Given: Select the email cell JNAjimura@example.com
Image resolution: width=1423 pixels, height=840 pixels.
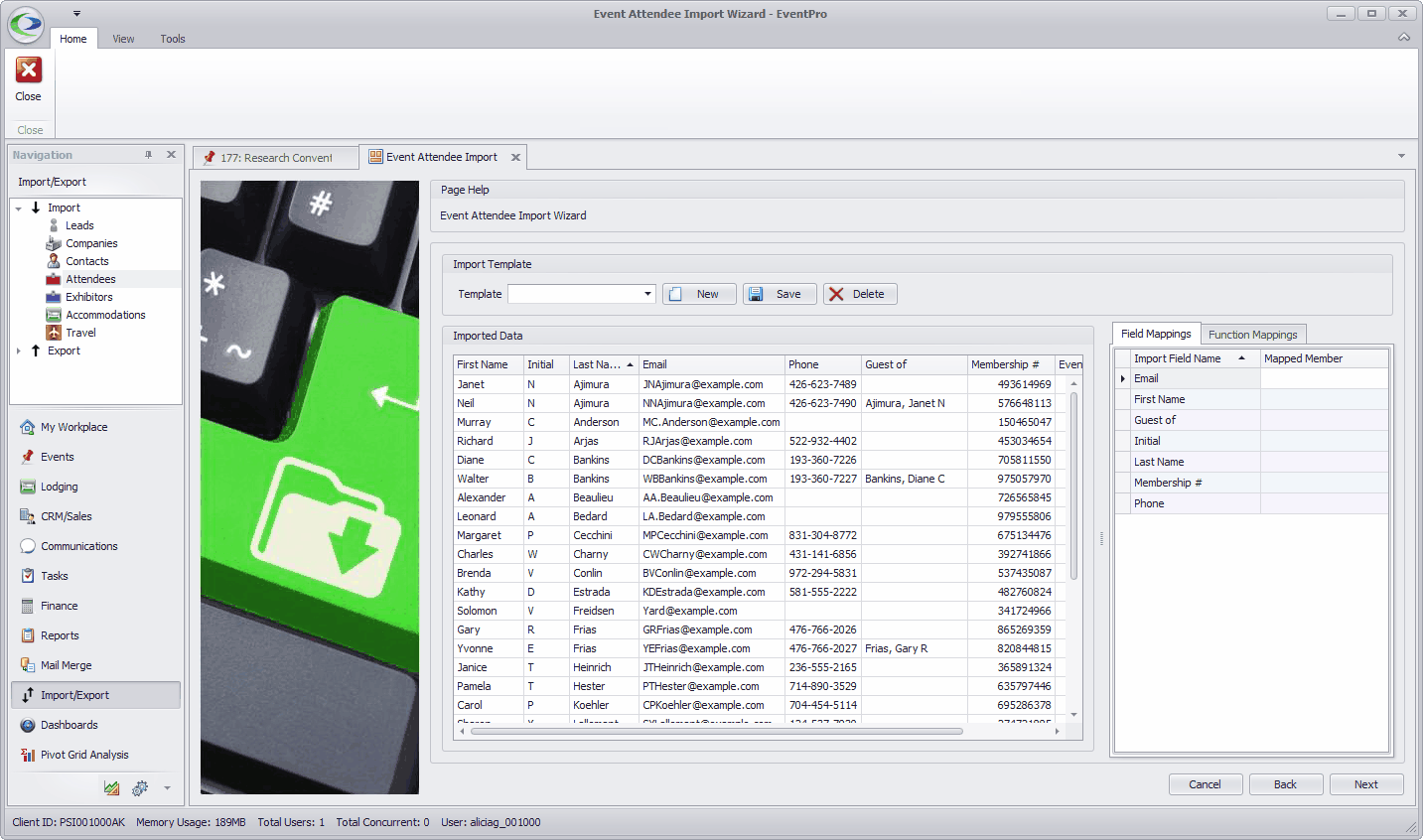Looking at the screenshot, I should tap(712, 384).
